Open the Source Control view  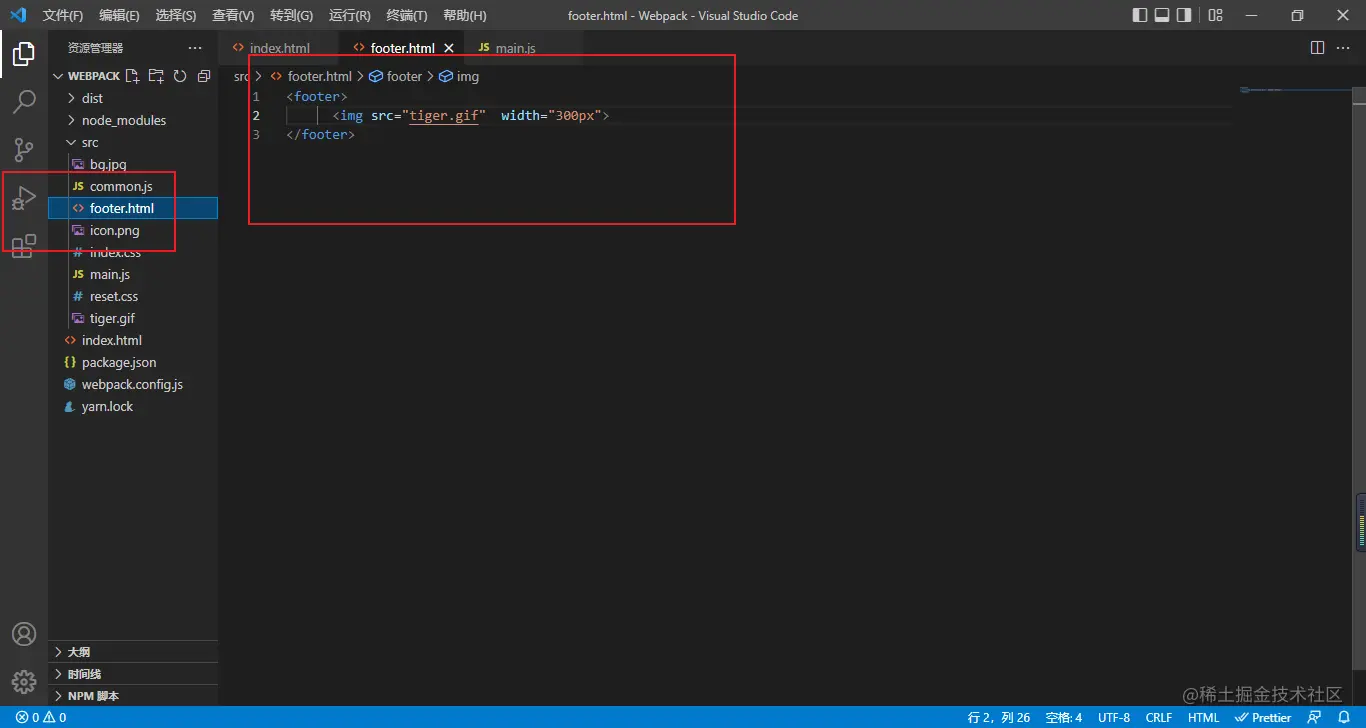coord(24,150)
